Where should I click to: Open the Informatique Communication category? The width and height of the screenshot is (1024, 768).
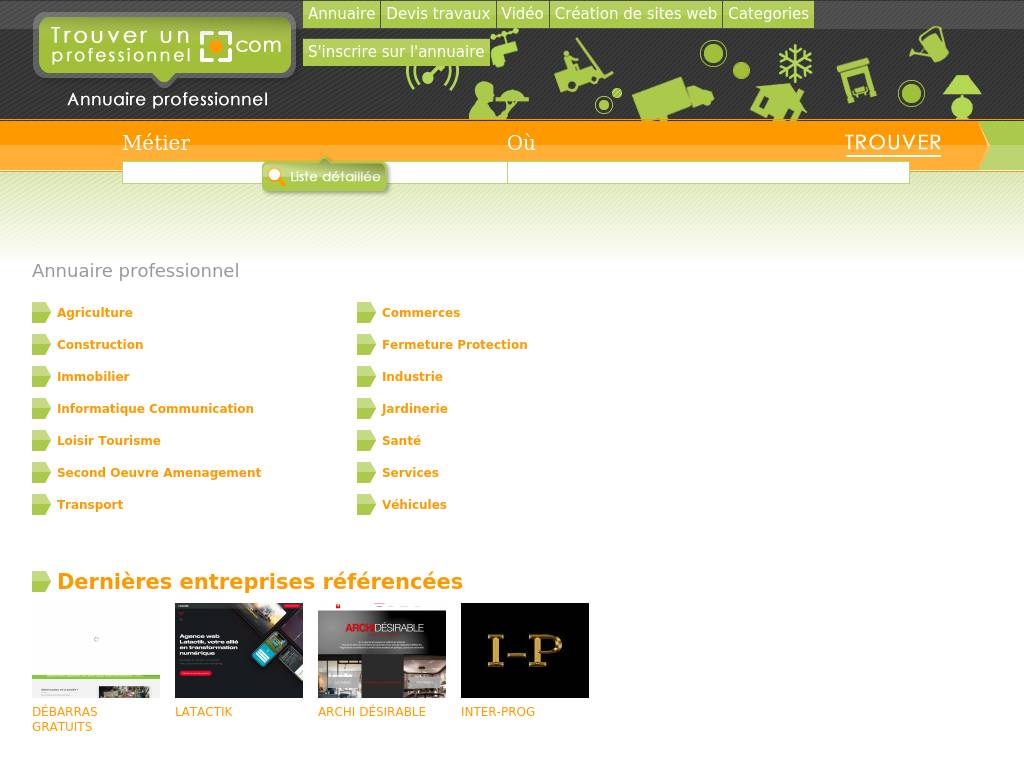155,409
